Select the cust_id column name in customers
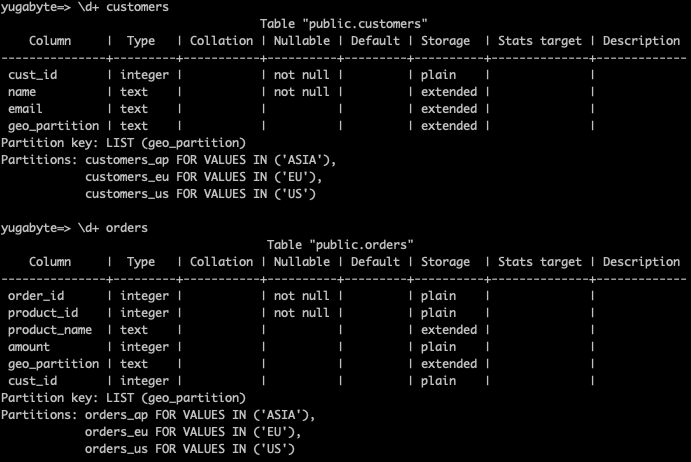Image resolution: width=691 pixels, height=462 pixels. click(33, 75)
